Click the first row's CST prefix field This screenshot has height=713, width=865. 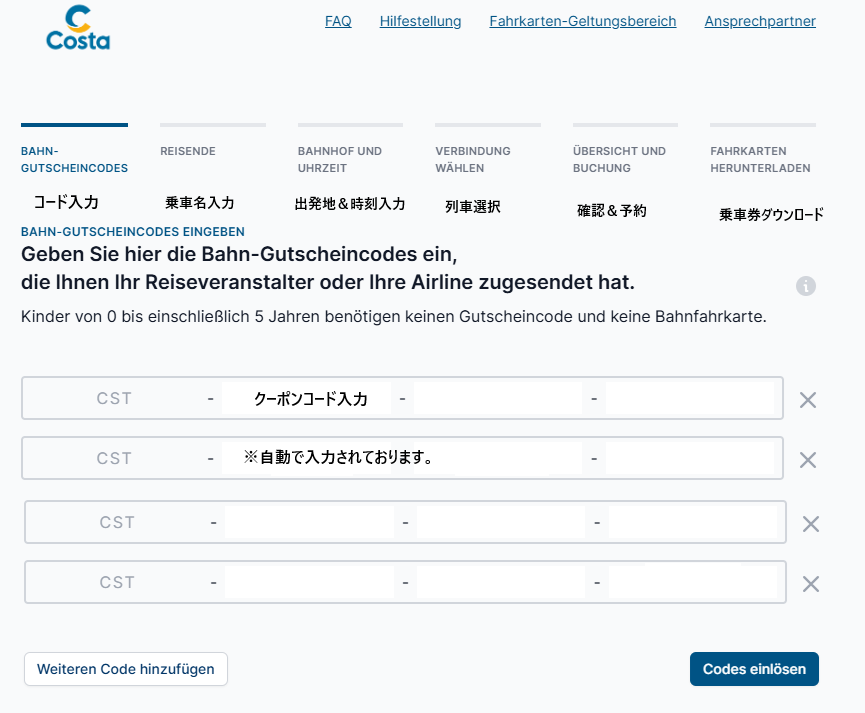pyautogui.click(x=114, y=398)
